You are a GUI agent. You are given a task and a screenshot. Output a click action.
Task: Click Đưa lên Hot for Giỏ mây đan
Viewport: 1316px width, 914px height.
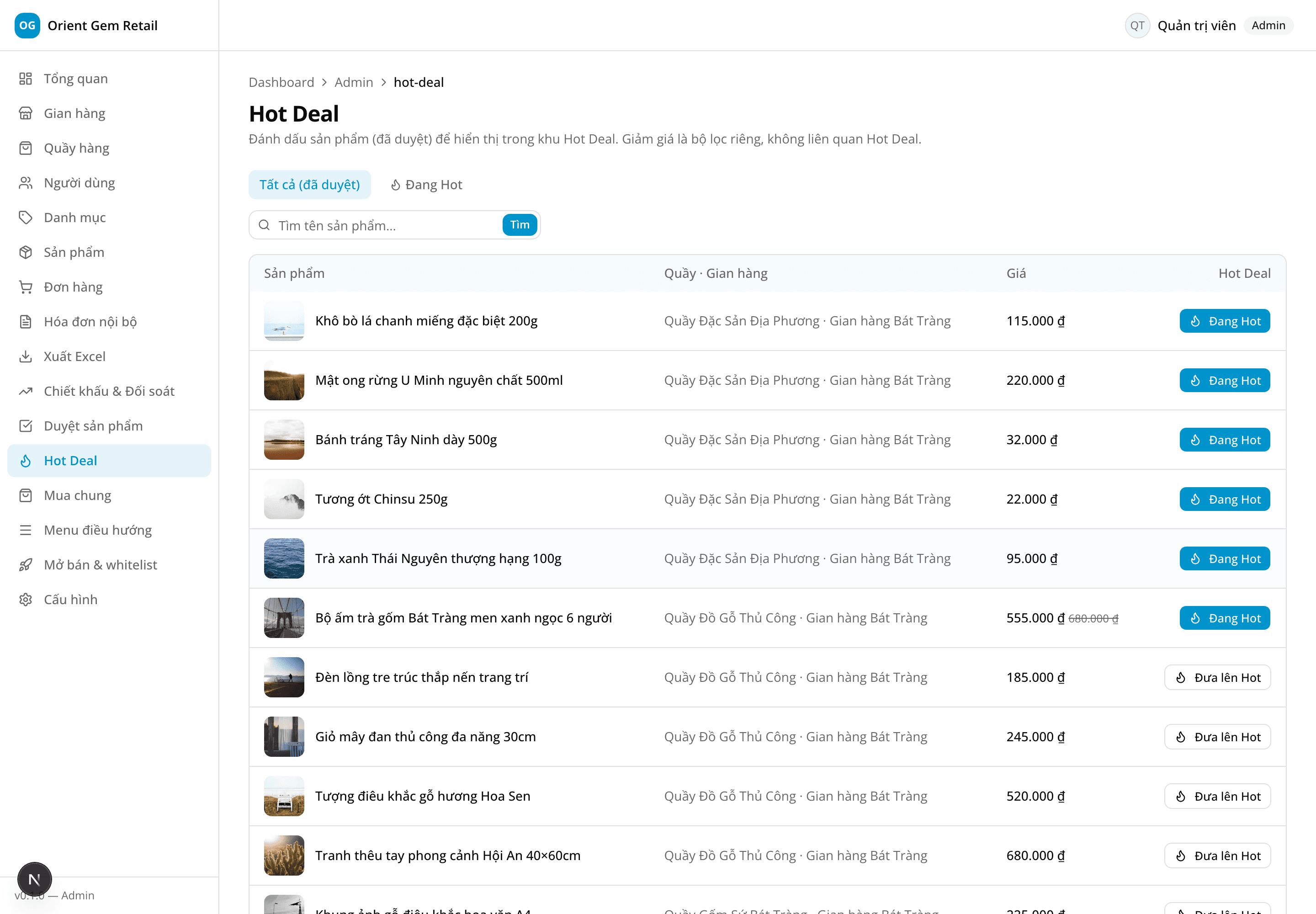point(1217,737)
